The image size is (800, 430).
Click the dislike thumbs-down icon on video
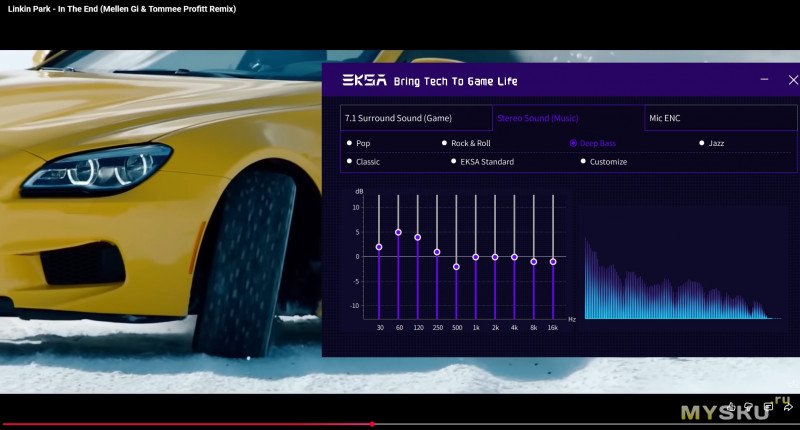[x=748, y=407]
